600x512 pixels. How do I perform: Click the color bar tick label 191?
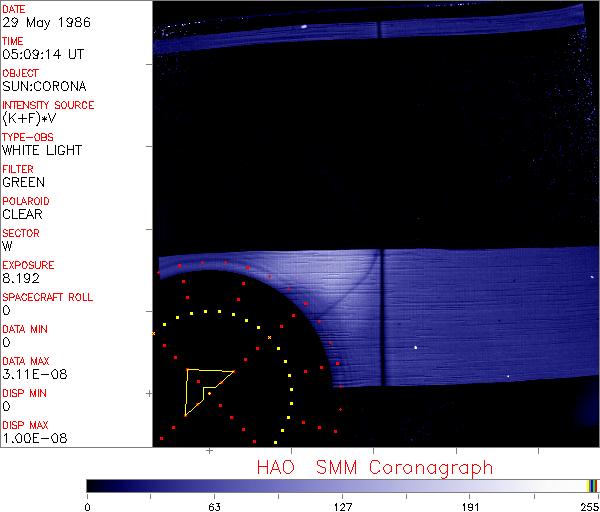[471, 504]
